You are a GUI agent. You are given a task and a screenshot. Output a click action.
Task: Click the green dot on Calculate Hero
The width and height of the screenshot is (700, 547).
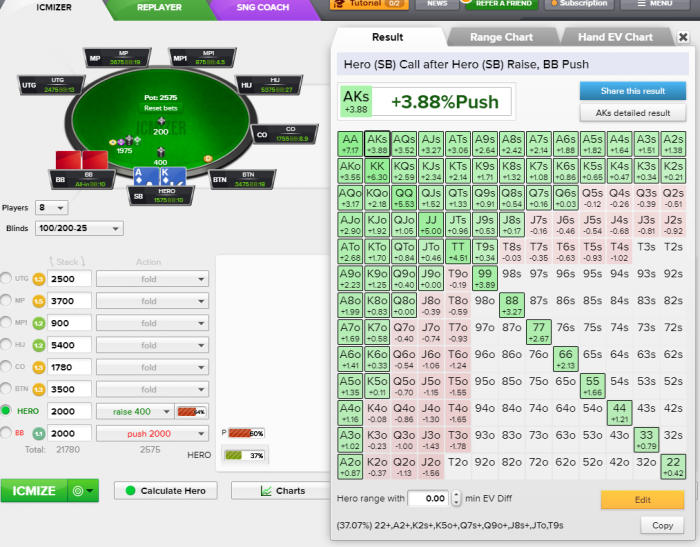point(130,490)
